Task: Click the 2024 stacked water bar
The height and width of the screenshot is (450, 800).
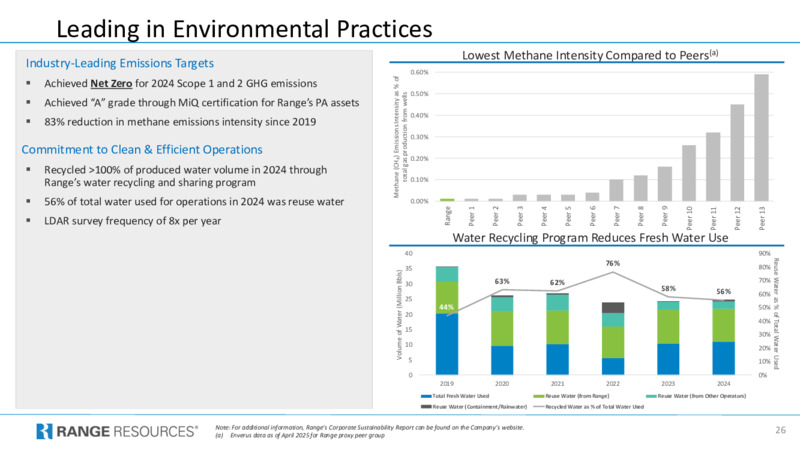Action: tap(723, 337)
